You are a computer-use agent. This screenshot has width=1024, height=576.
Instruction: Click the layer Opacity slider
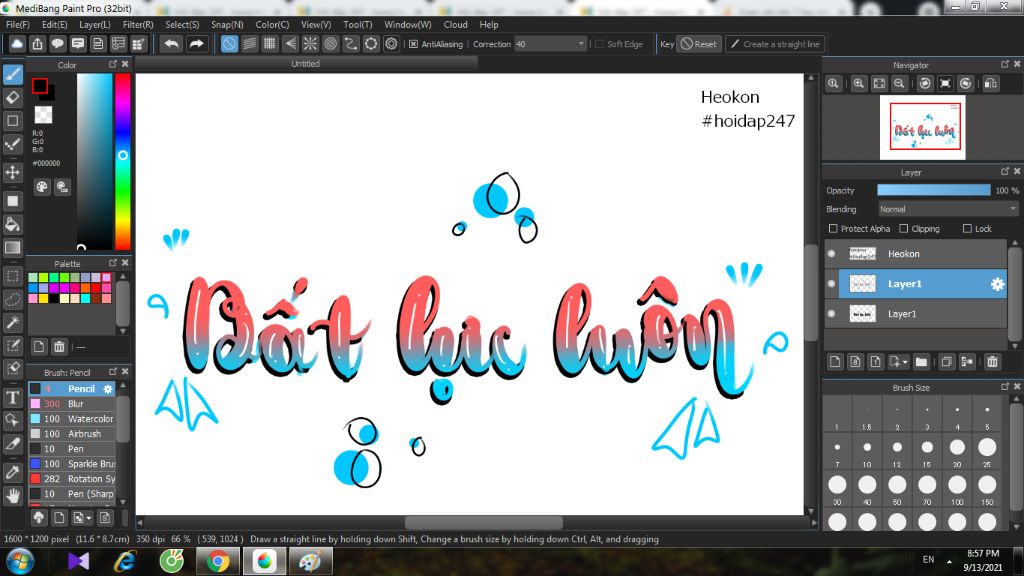pyautogui.click(x=933, y=190)
